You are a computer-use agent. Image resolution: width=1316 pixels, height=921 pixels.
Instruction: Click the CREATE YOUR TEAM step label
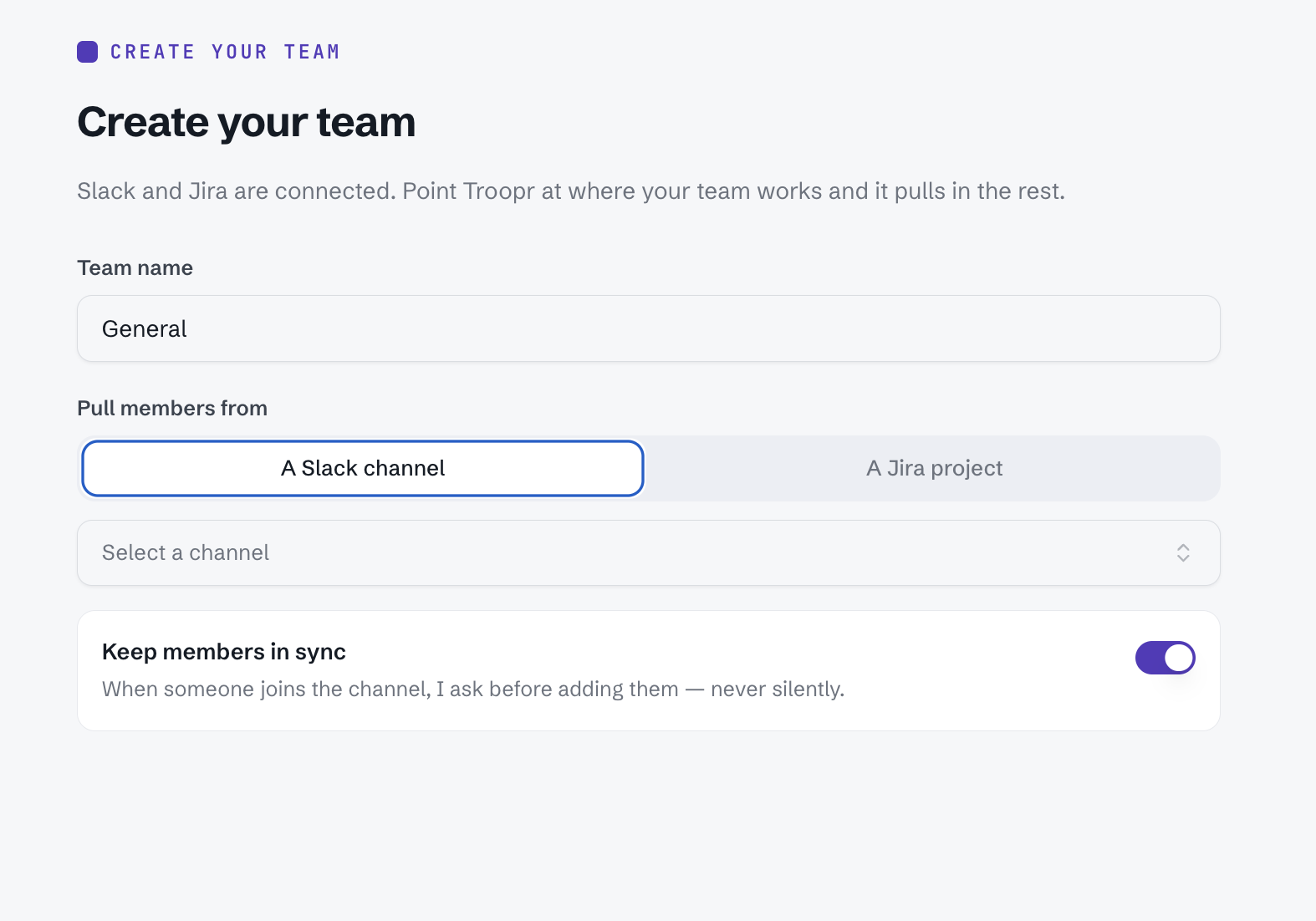click(x=225, y=52)
